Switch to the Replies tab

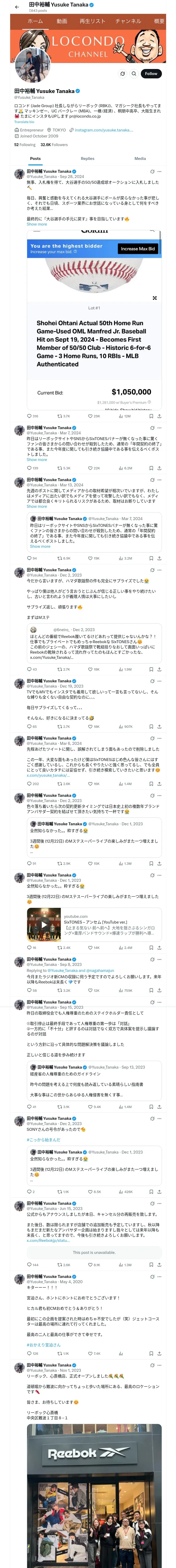pyautogui.click(x=87, y=158)
